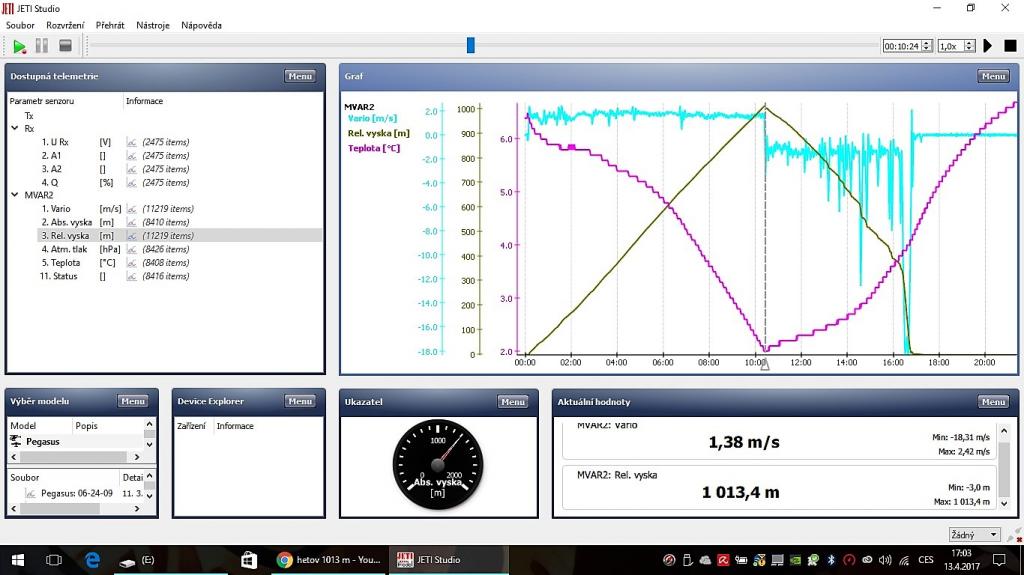The image size is (1024, 575).
Task: Start recording with the green play button
Action: tap(19, 46)
